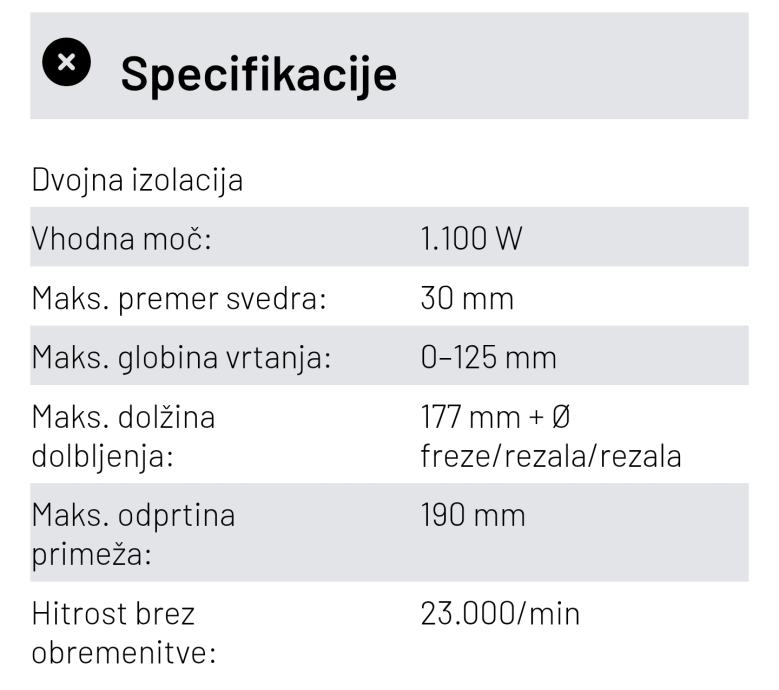779x690 pixels.
Task: Click the Vhodna moč table row
Action: point(390,237)
